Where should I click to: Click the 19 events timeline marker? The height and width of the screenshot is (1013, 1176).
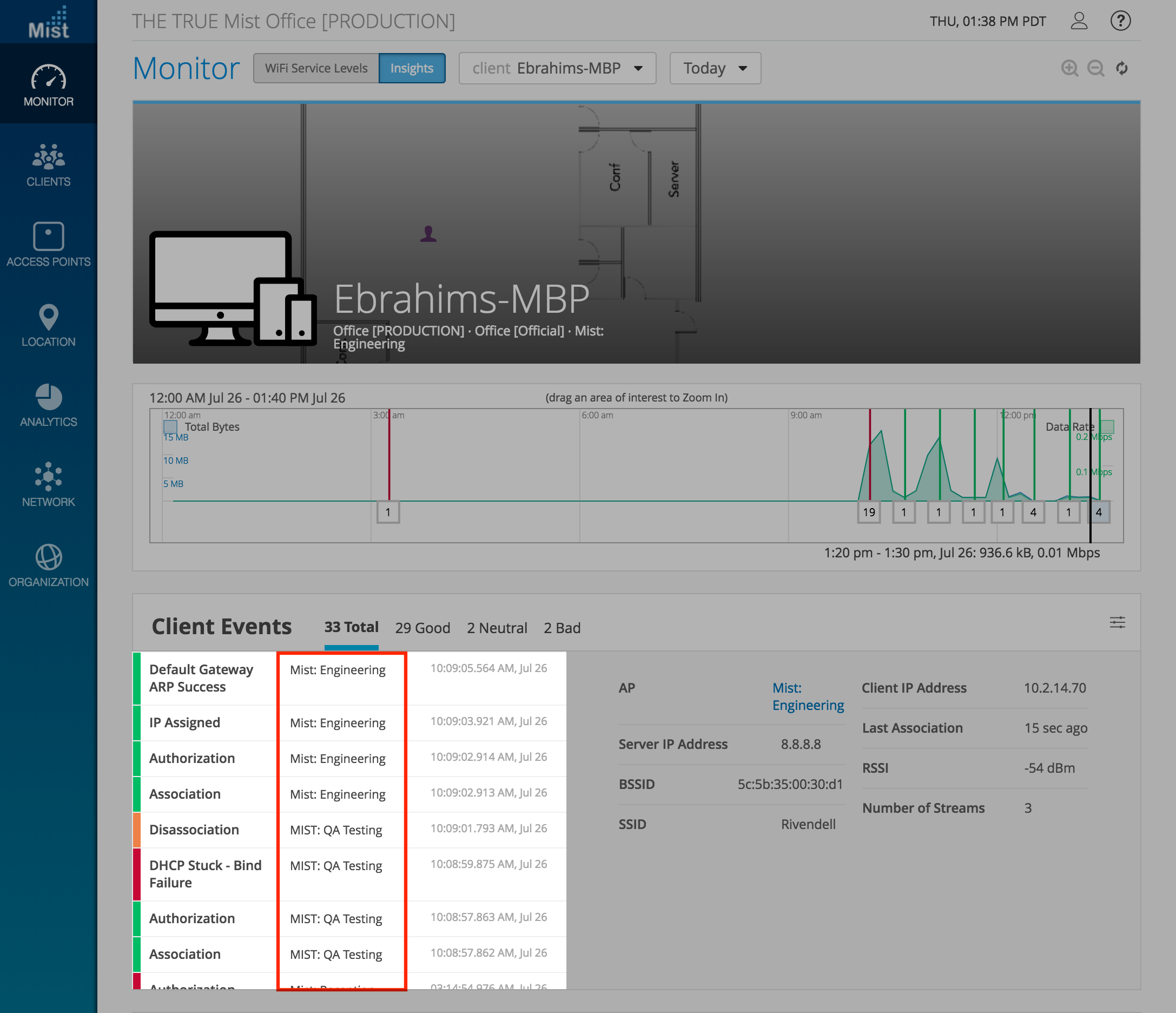pos(868,512)
